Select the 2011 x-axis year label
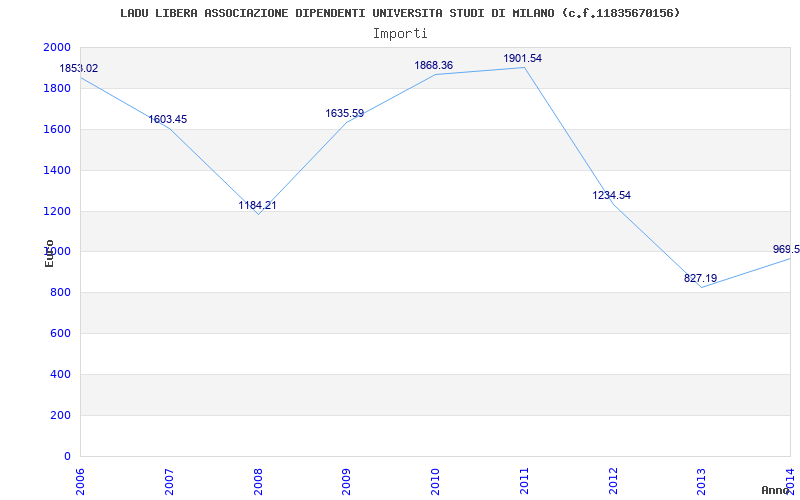Image resolution: width=800 pixels, height=500 pixels. tap(524, 482)
